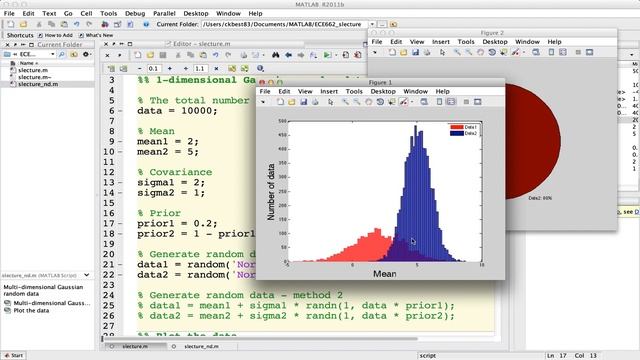Click the Save icon in Figure 2 toolbar
640x360 pixels.
415,52
